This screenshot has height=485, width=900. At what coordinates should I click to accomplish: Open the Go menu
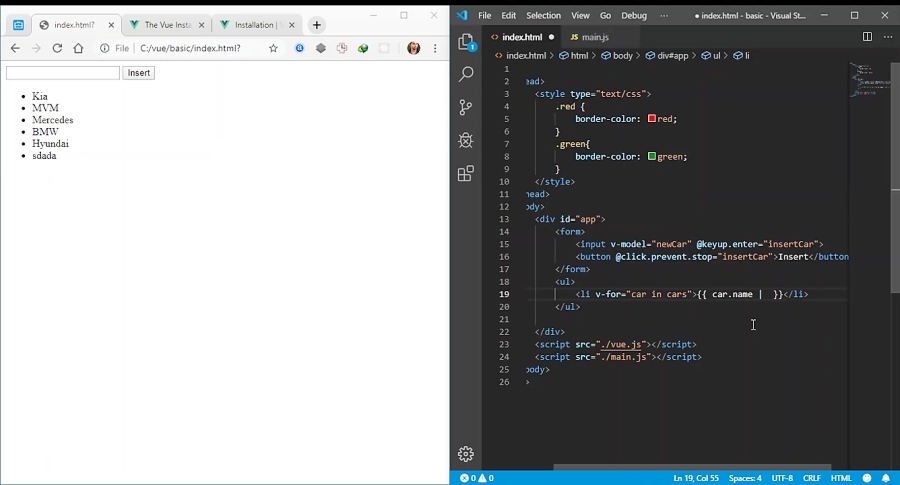[606, 15]
